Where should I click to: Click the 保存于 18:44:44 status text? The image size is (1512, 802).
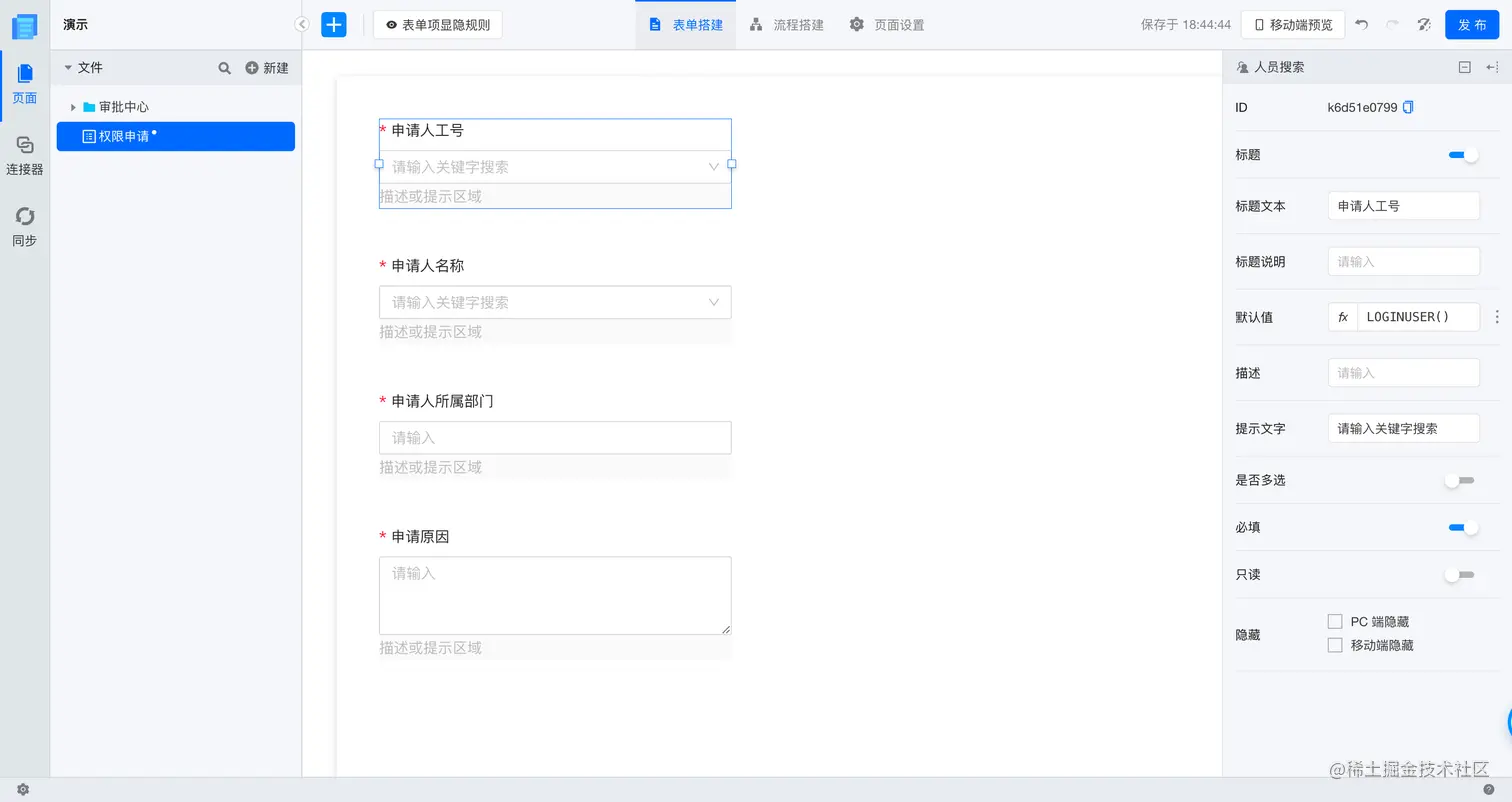point(1186,25)
